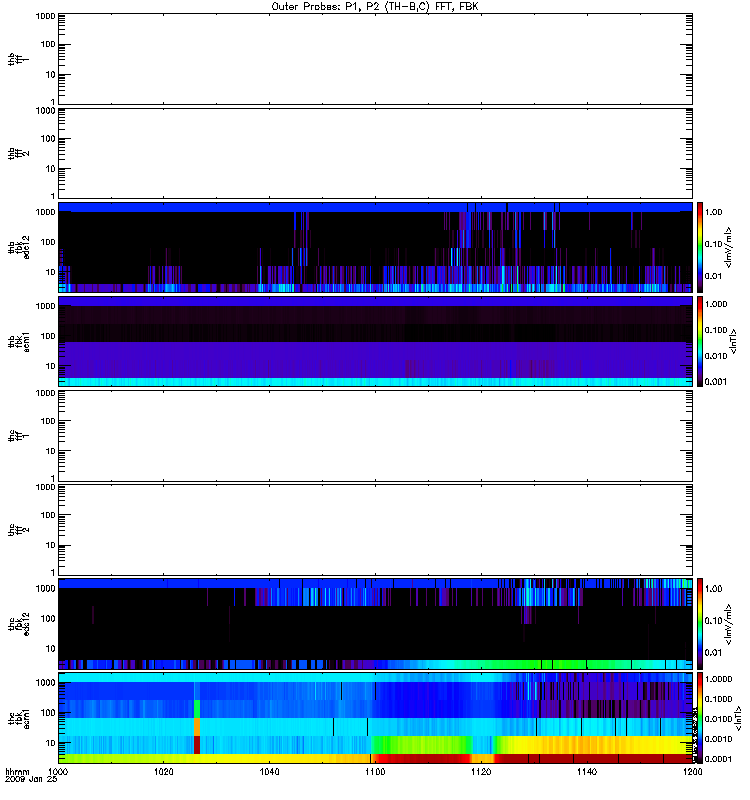750x800 pixels.
Task: Click the '1000' y-tick of thb fbk edc12 panel
Action: pyautogui.click(x=45, y=212)
